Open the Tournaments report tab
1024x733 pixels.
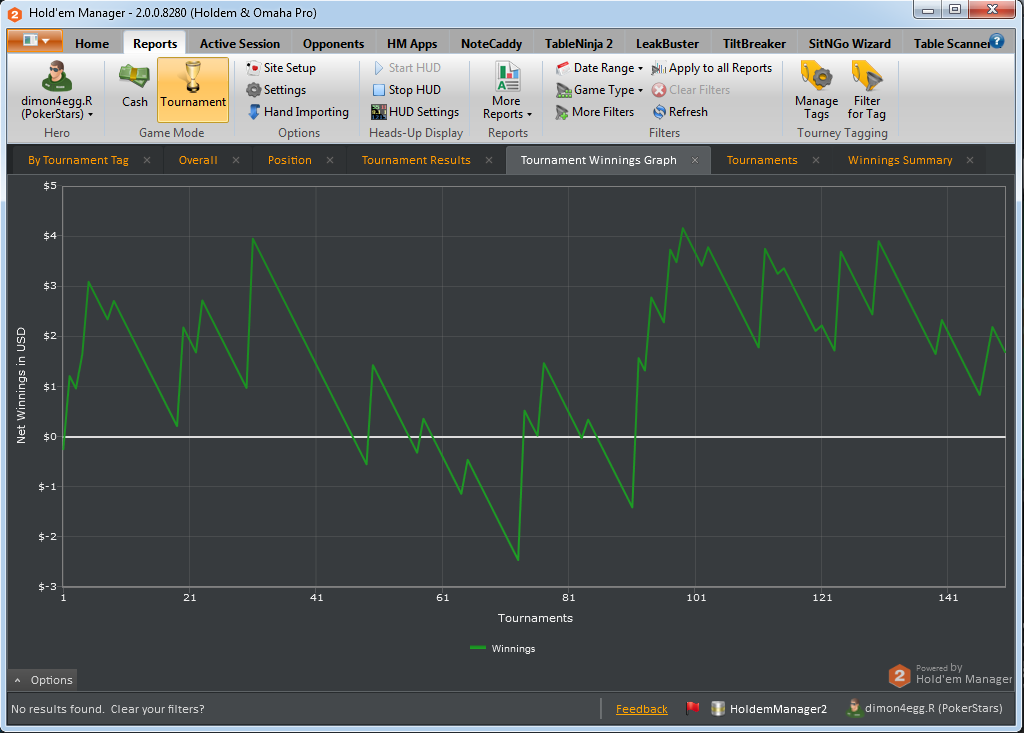point(761,160)
